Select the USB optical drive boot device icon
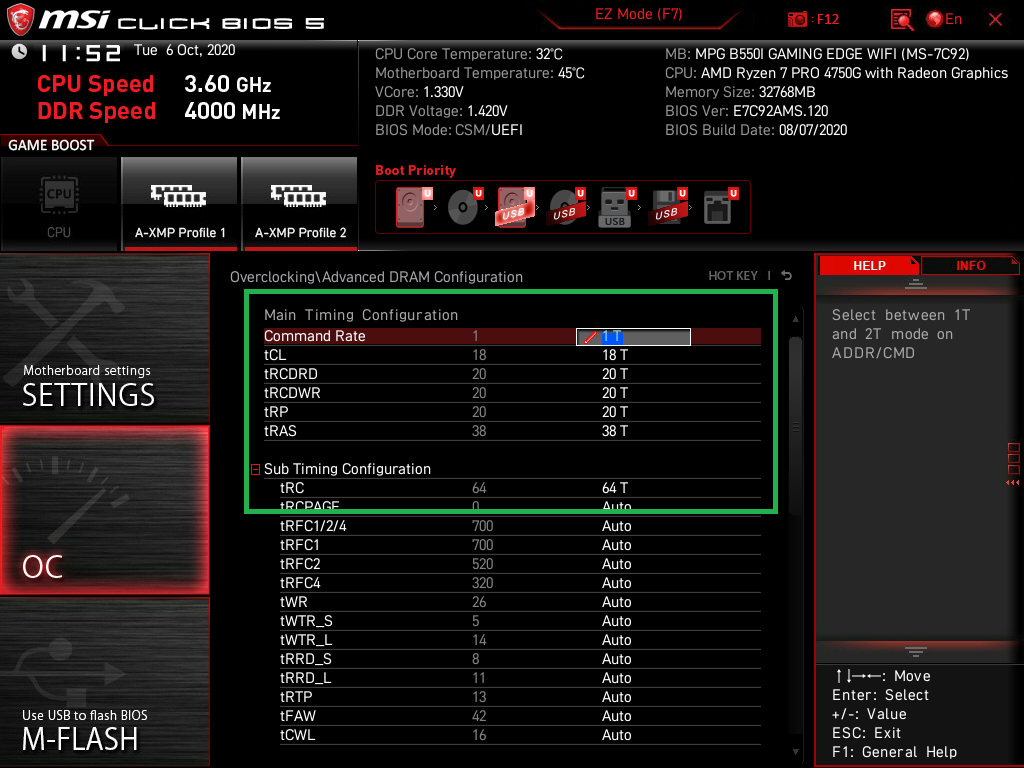 [x=566, y=207]
